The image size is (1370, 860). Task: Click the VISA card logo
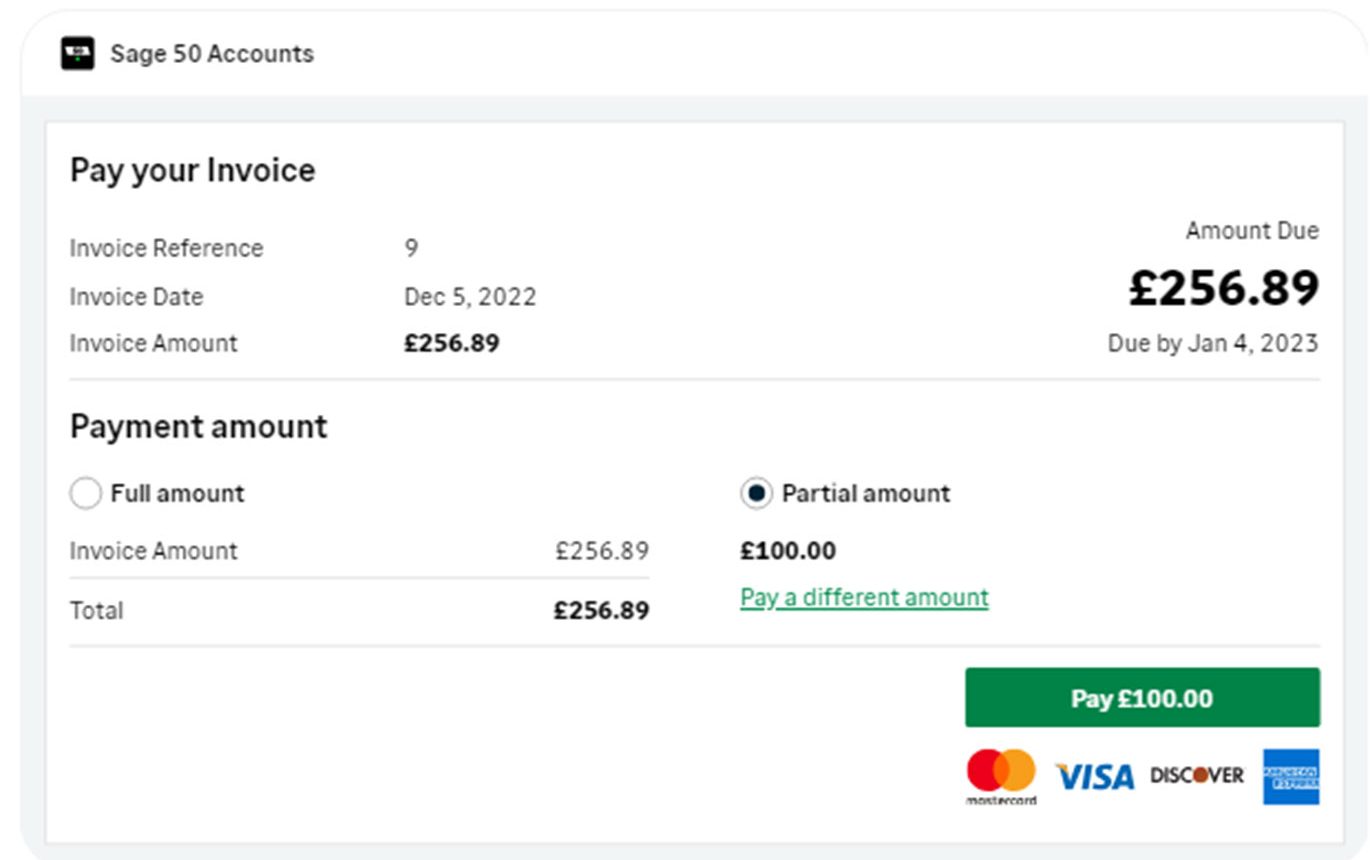[x=1095, y=777]
